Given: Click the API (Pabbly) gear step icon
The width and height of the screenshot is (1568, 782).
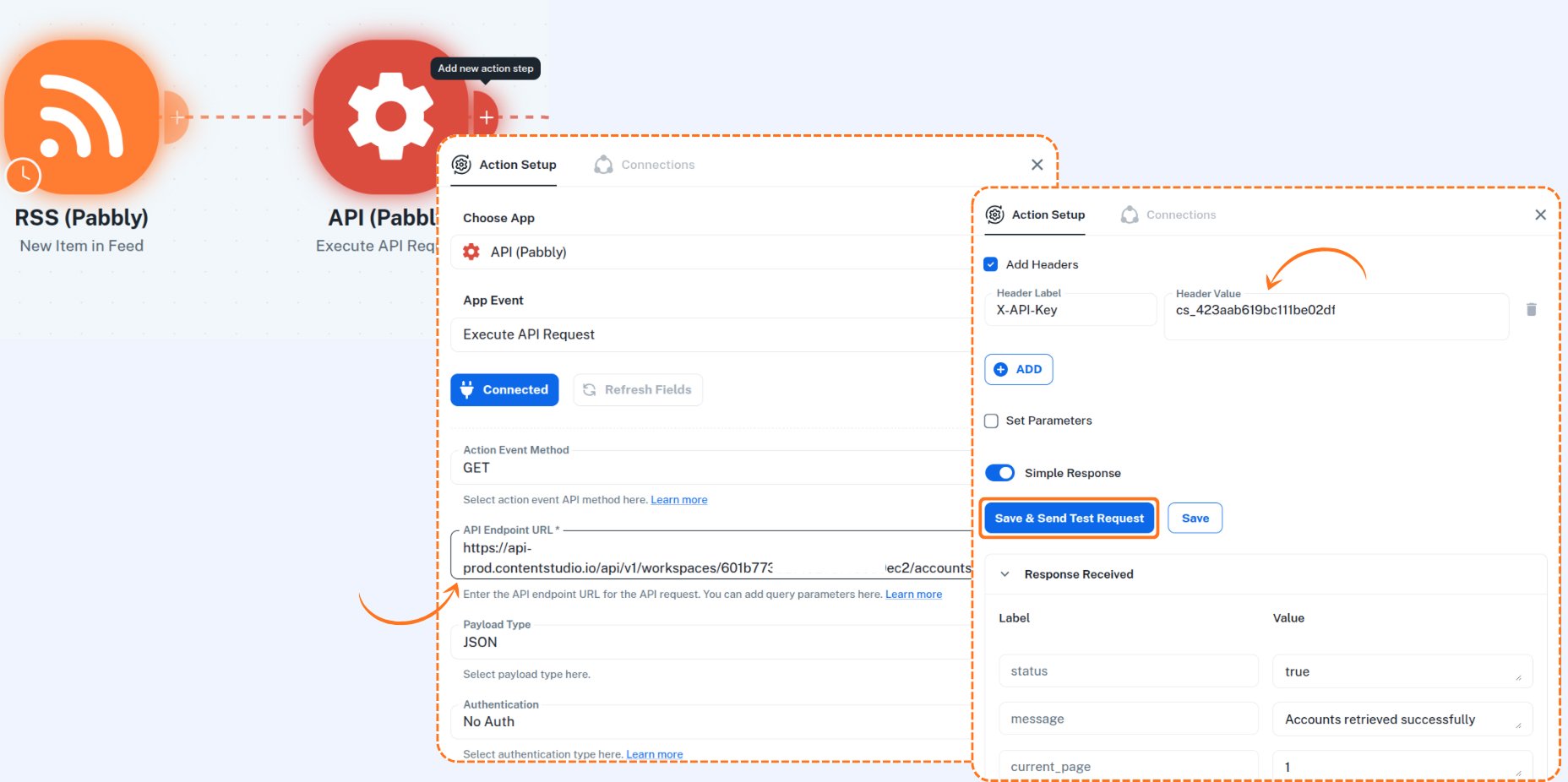Looking at the screenshot, I should point(389,116).
